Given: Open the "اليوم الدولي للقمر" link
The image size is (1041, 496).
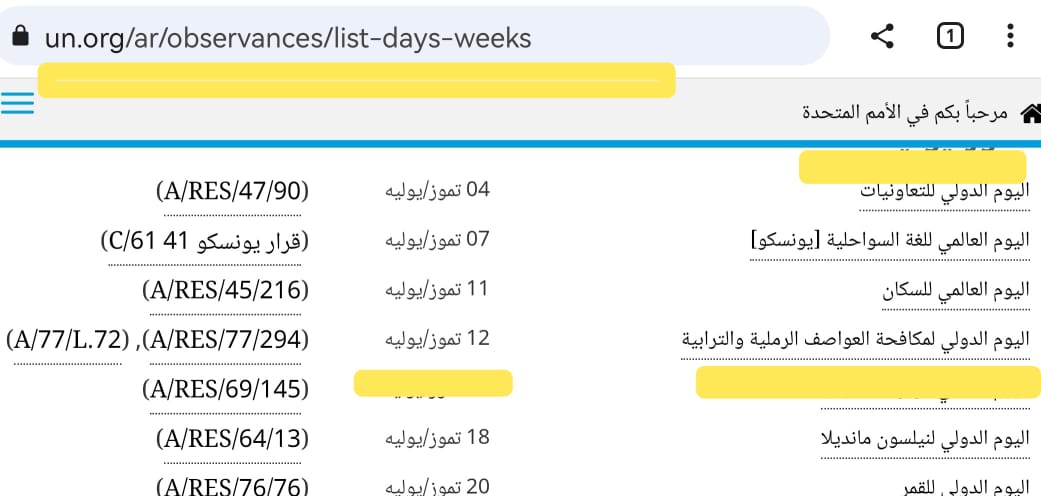Looking at the screenshot, I should click(x=964, y=487).
